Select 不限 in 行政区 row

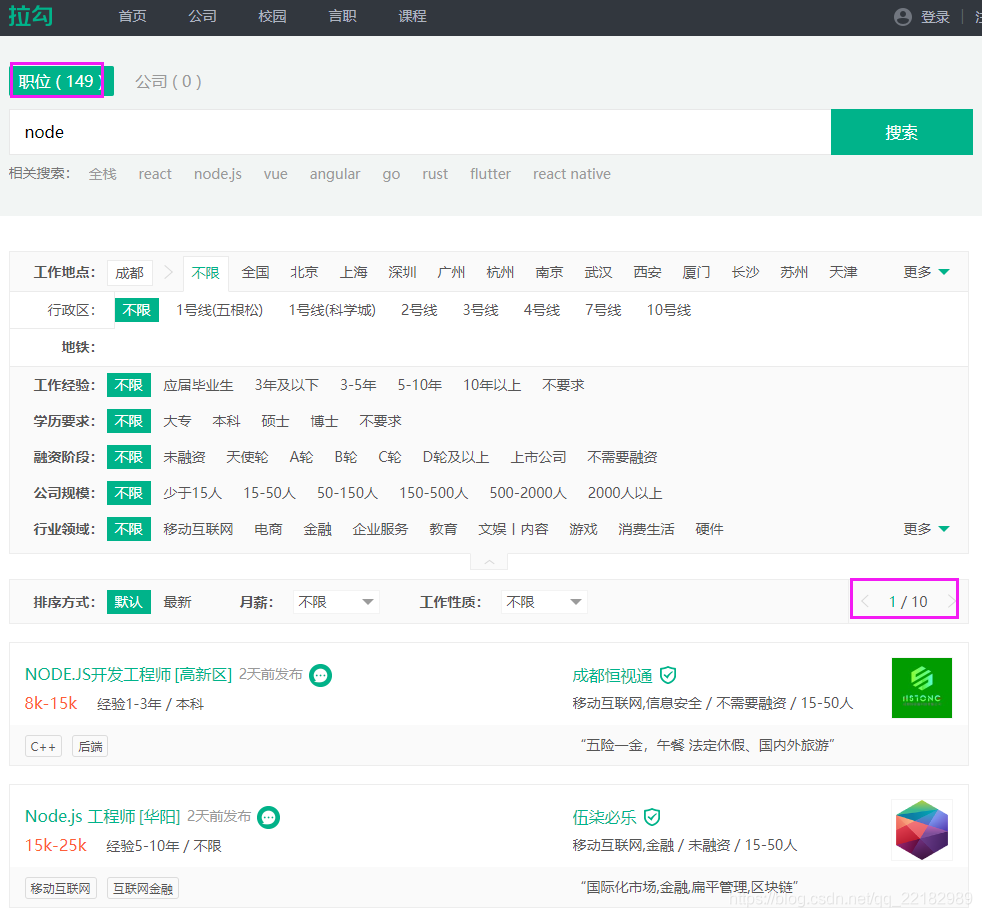pyautogui.click(x=137, y=310)
